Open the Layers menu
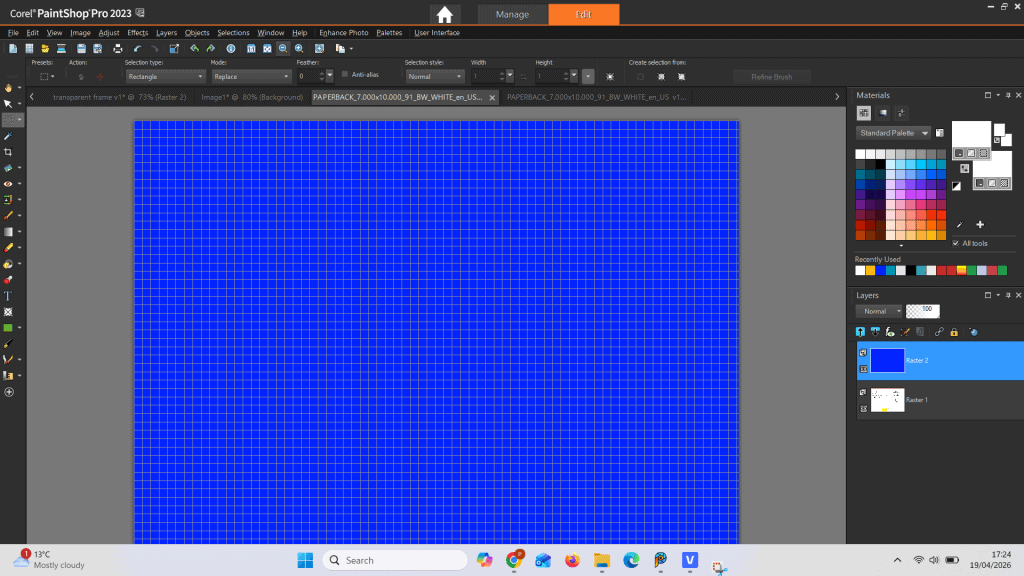 pyautogui.click(x=167, y=33)
